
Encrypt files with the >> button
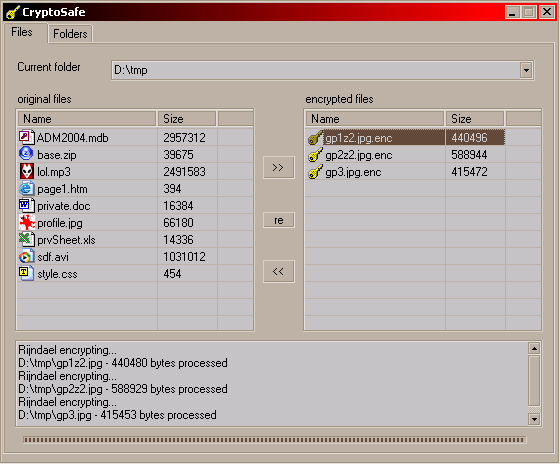279,167
